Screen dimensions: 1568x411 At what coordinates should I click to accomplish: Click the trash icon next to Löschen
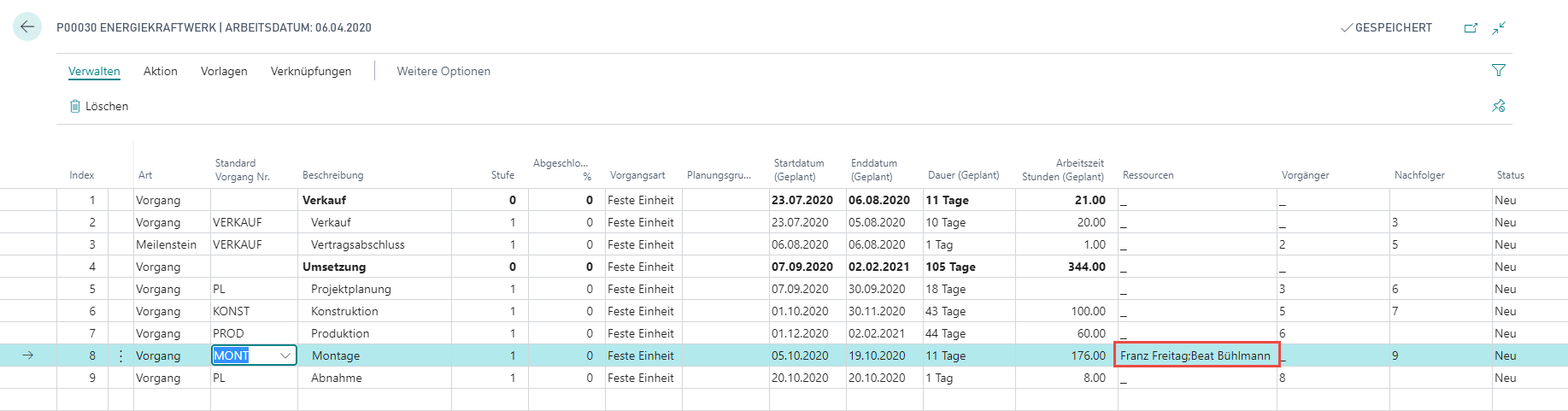tap(75, 106)
